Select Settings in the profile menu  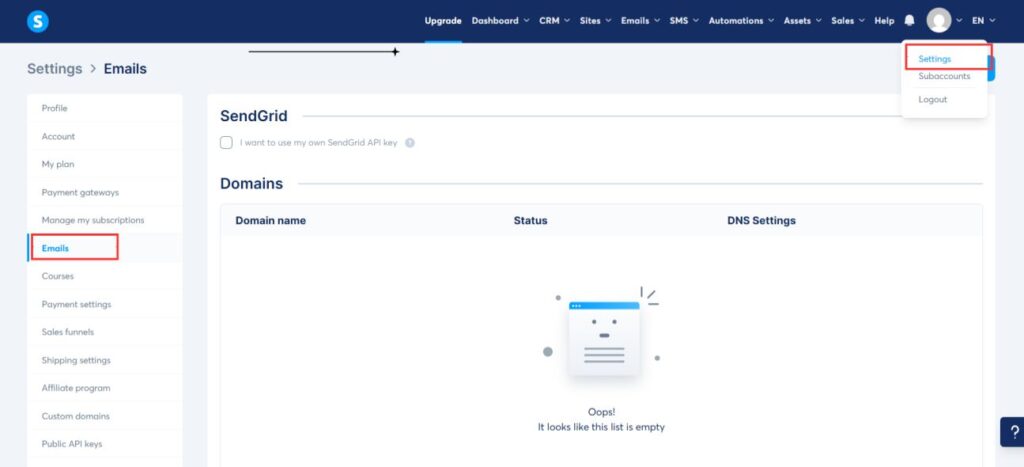[935, 59]
